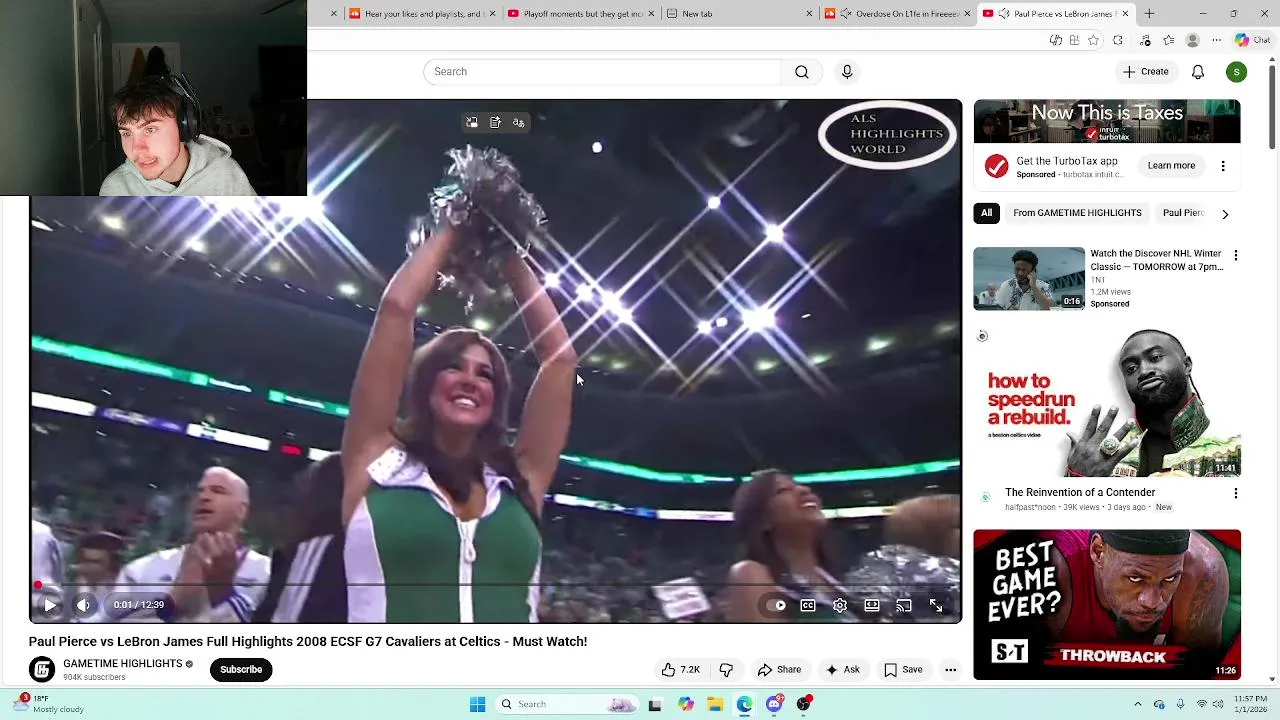Open options for The Reinvention of a Contender
Image resolution: width=1280 pixels, height=720 pixels.
[x=1236, y=494]
